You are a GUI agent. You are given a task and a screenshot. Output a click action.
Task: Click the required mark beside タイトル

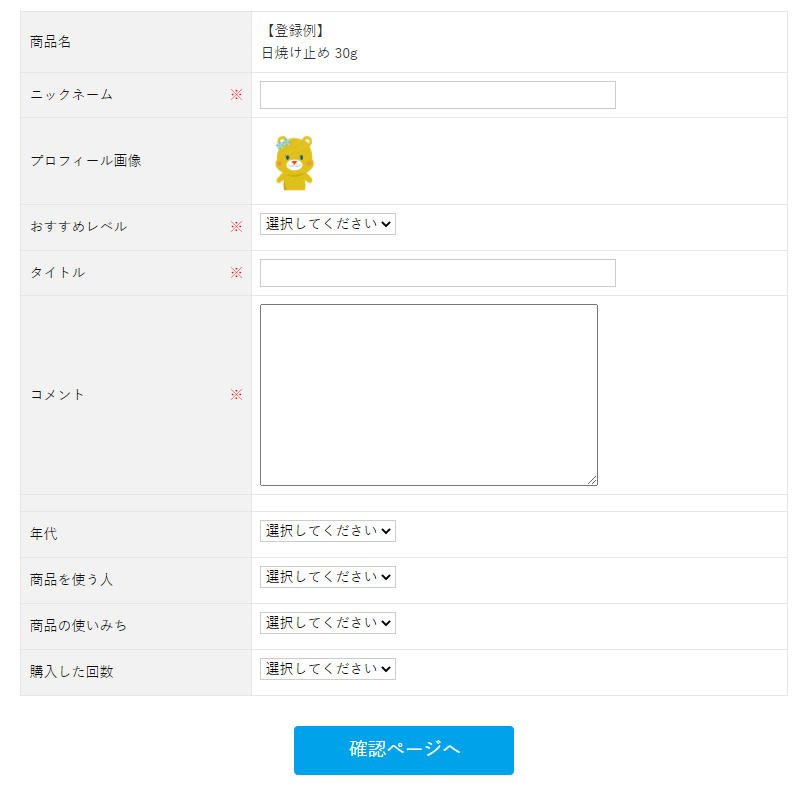pyautogui.click(x=237, y=273)
